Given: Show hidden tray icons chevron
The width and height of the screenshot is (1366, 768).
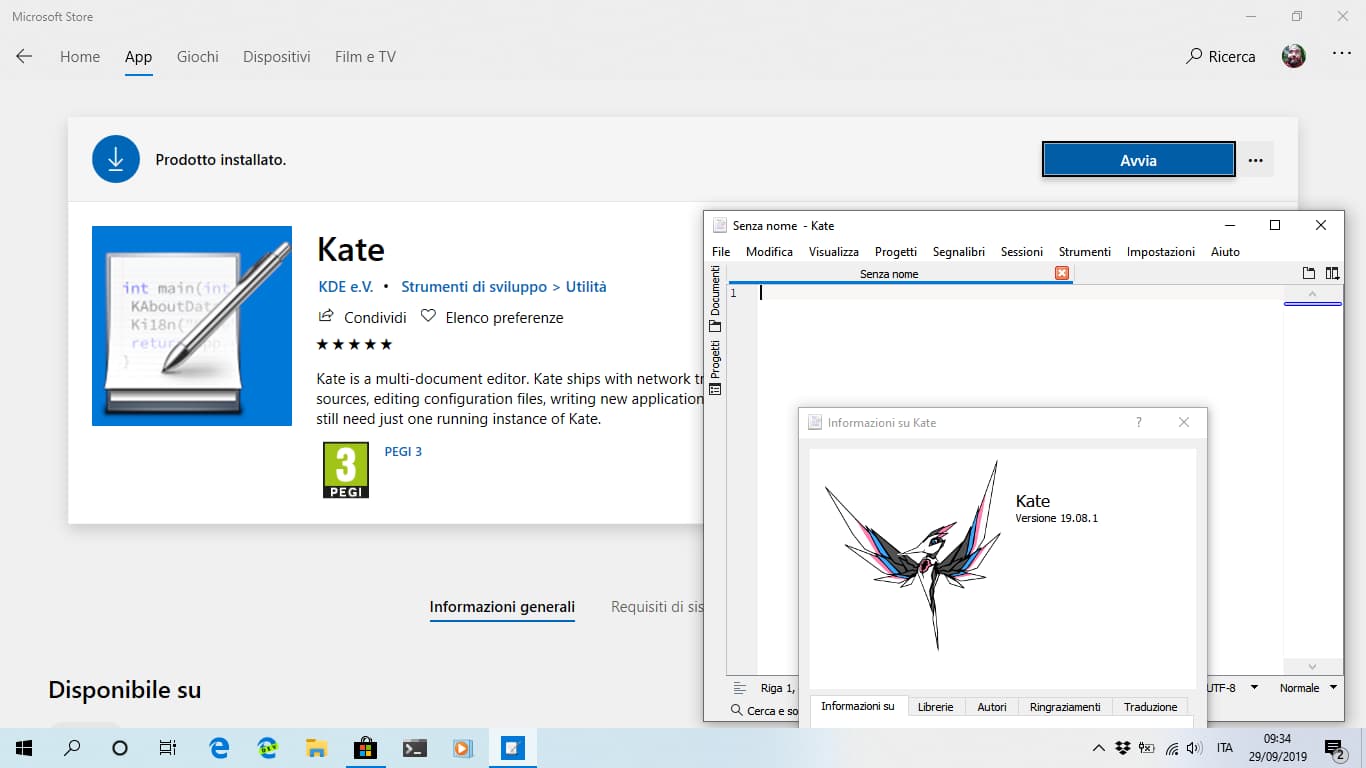Looking at the screenshot, I should [x=1099, y=748].
